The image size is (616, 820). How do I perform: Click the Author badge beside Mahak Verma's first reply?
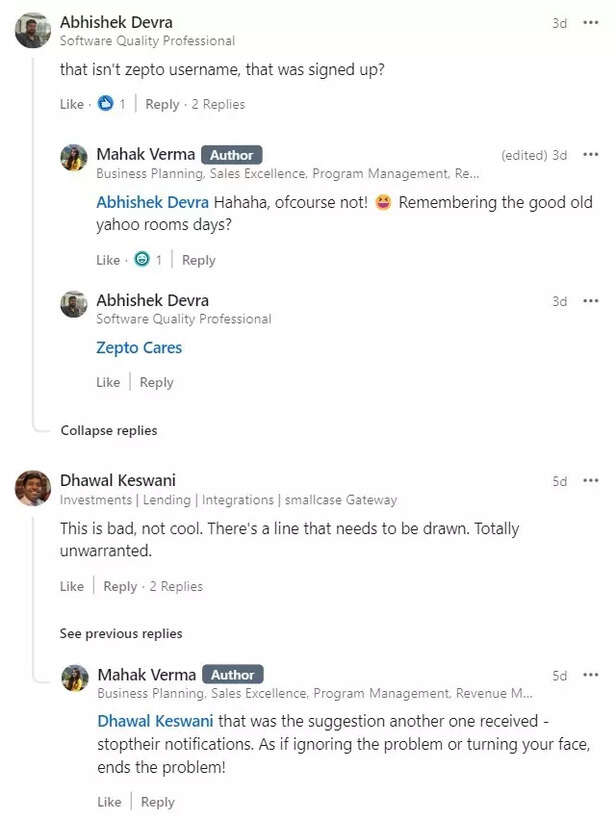pos(231,154)
